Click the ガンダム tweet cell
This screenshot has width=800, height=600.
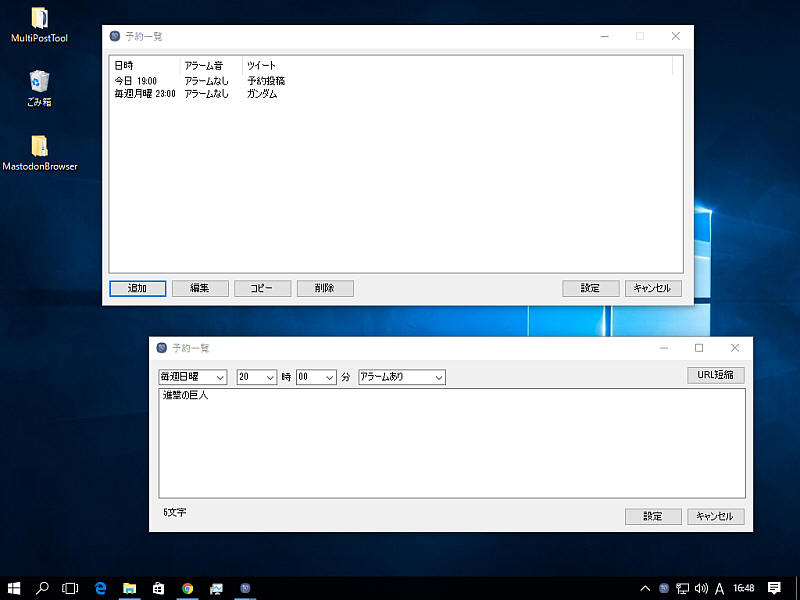pos(262,94)
